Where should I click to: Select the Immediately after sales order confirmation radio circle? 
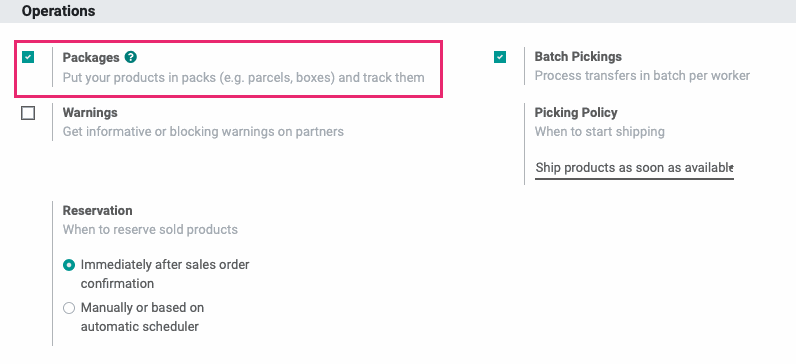point(69,265)
